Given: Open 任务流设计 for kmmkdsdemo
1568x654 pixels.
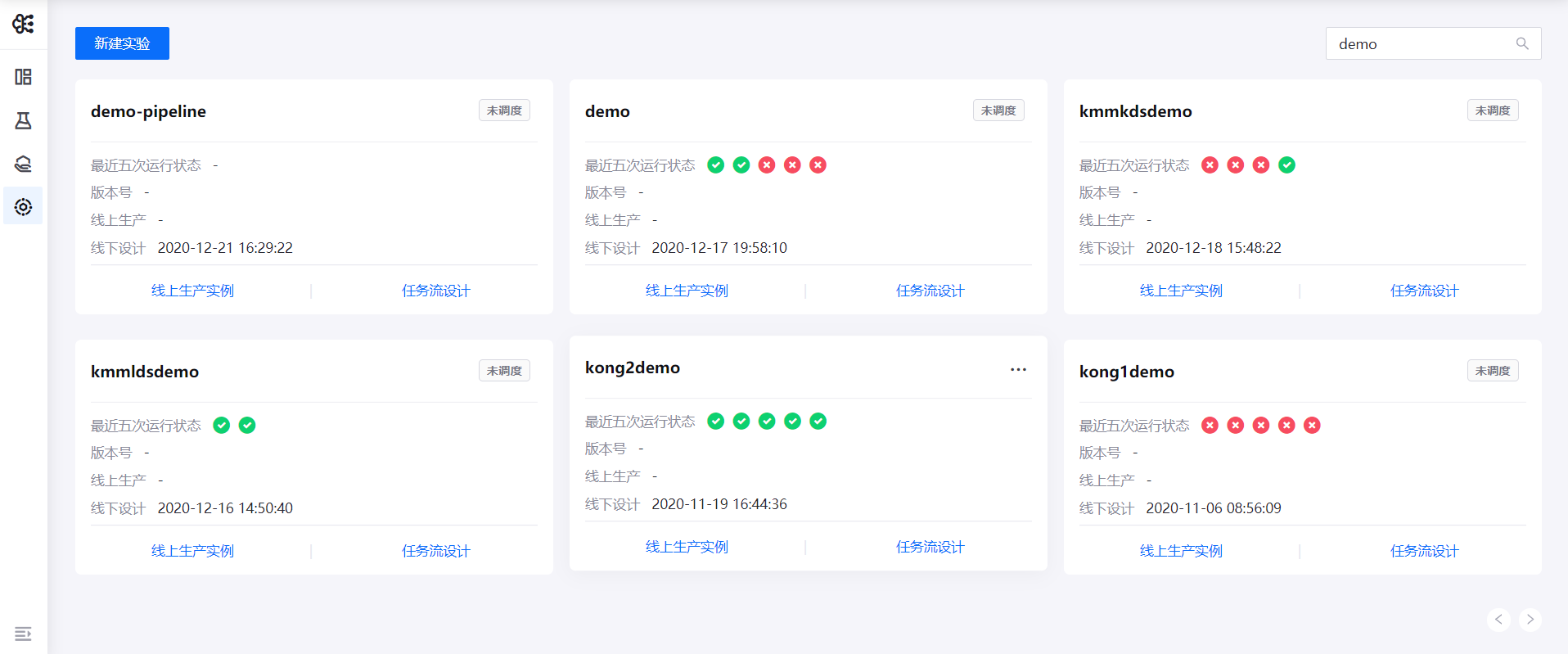Looking at the screenshot, I should click(1425, 291).
